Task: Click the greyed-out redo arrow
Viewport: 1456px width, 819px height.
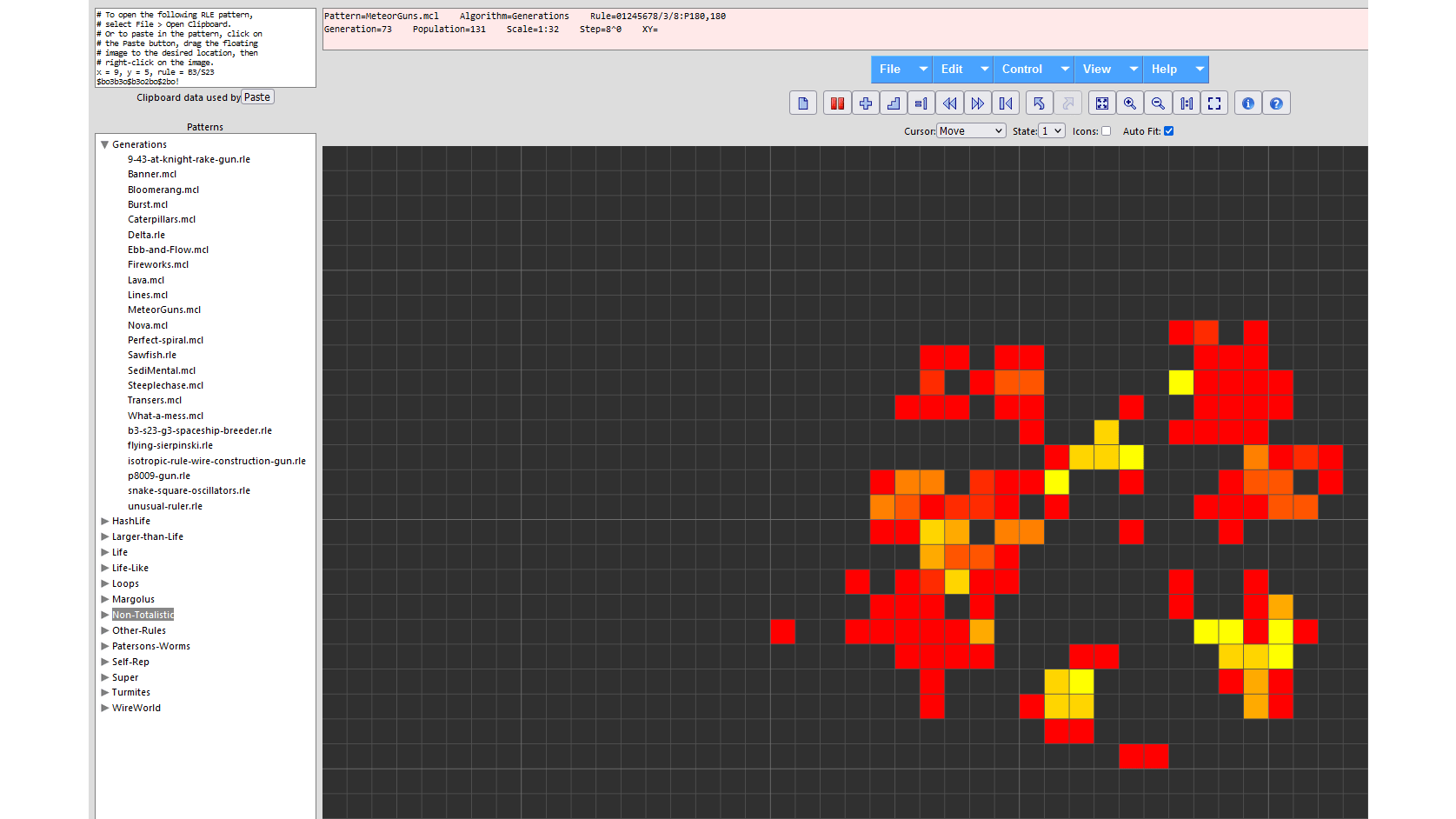Action: tap(1068, 103)
